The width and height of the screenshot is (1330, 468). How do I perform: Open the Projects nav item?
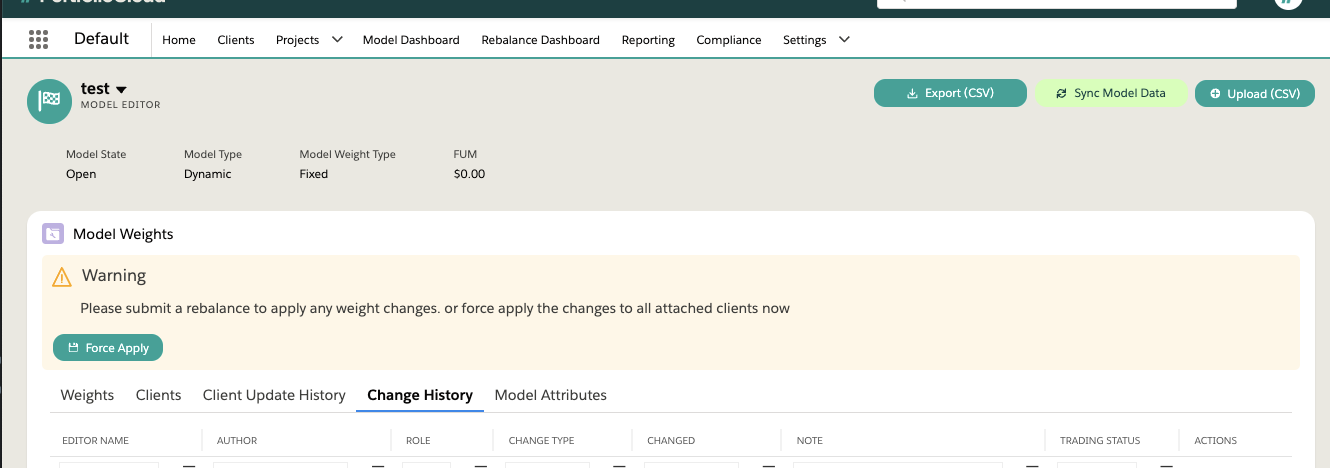pyautogui.click(x=298, y=40)
